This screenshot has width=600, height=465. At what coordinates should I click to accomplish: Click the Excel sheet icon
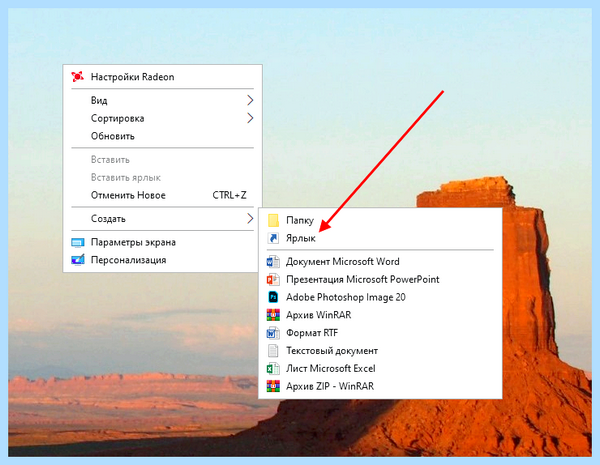tap(273, 368)
